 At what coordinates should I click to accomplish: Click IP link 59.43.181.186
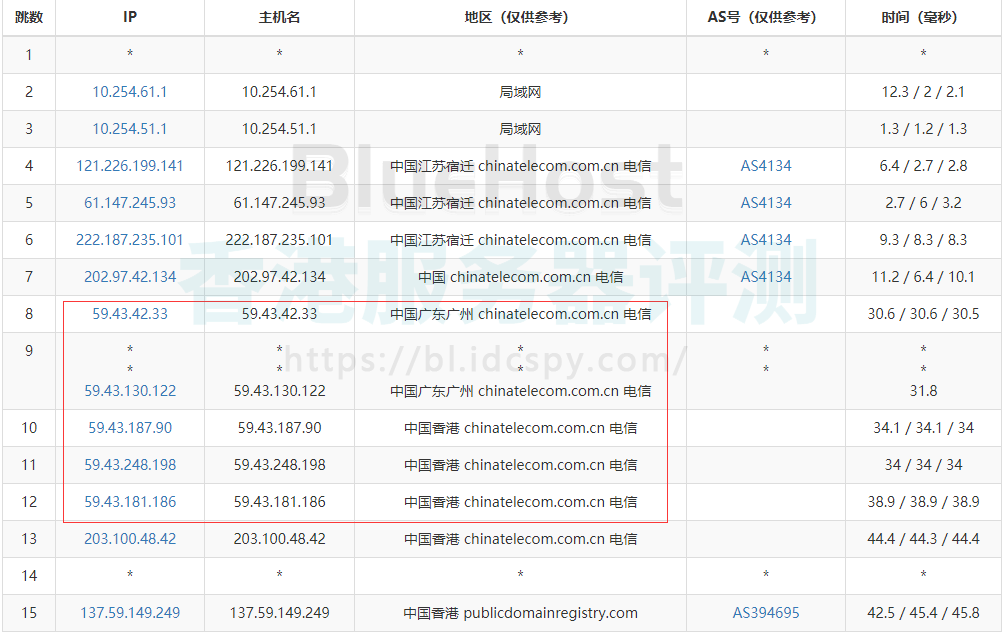click(130, 502)
